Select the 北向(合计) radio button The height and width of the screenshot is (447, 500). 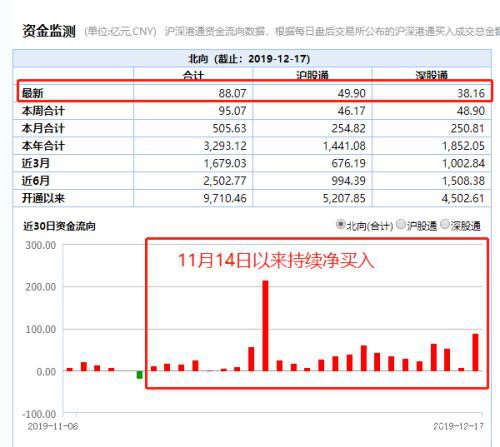341,224
